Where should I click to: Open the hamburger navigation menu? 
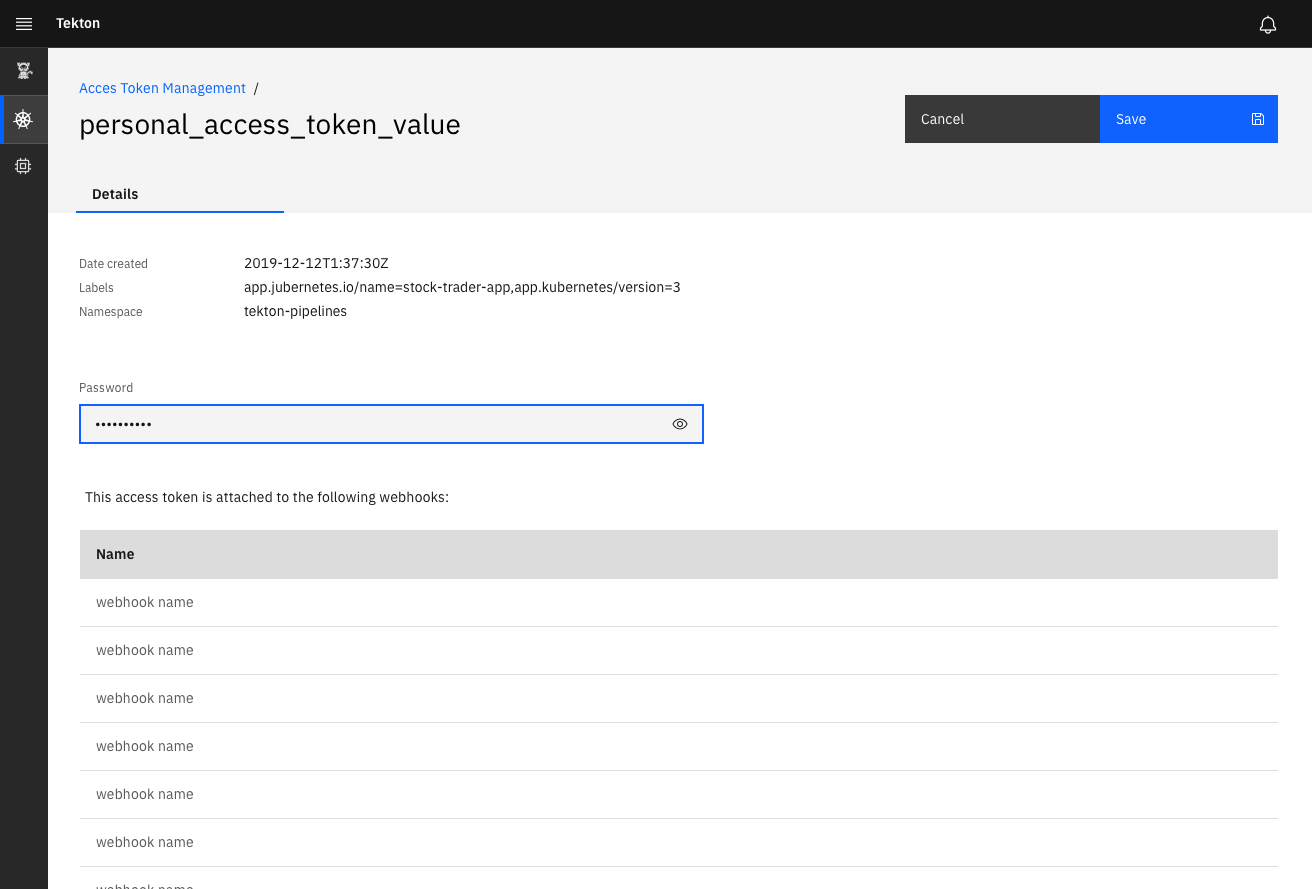pyautogui.click(x=24, y=23)
